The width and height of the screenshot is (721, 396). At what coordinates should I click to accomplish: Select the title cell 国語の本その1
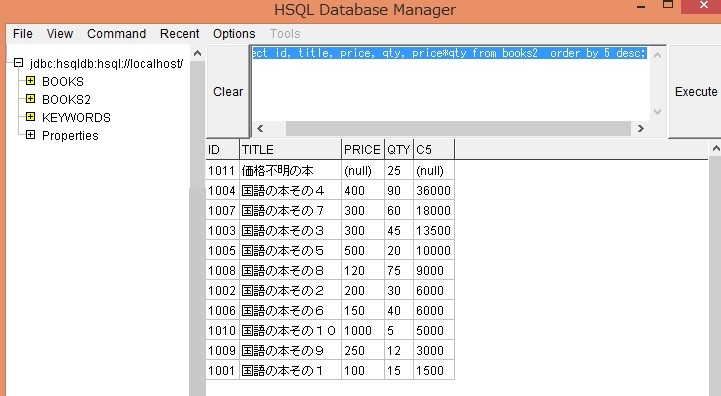tap(290, 371)
